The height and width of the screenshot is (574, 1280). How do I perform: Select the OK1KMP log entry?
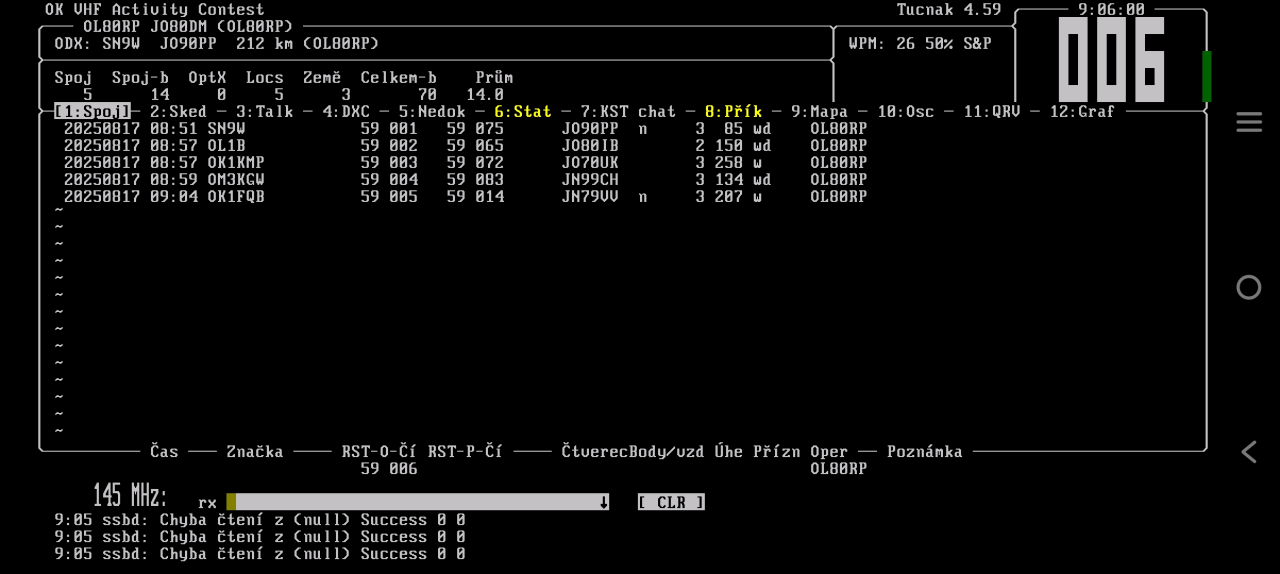tap(465, 163)
